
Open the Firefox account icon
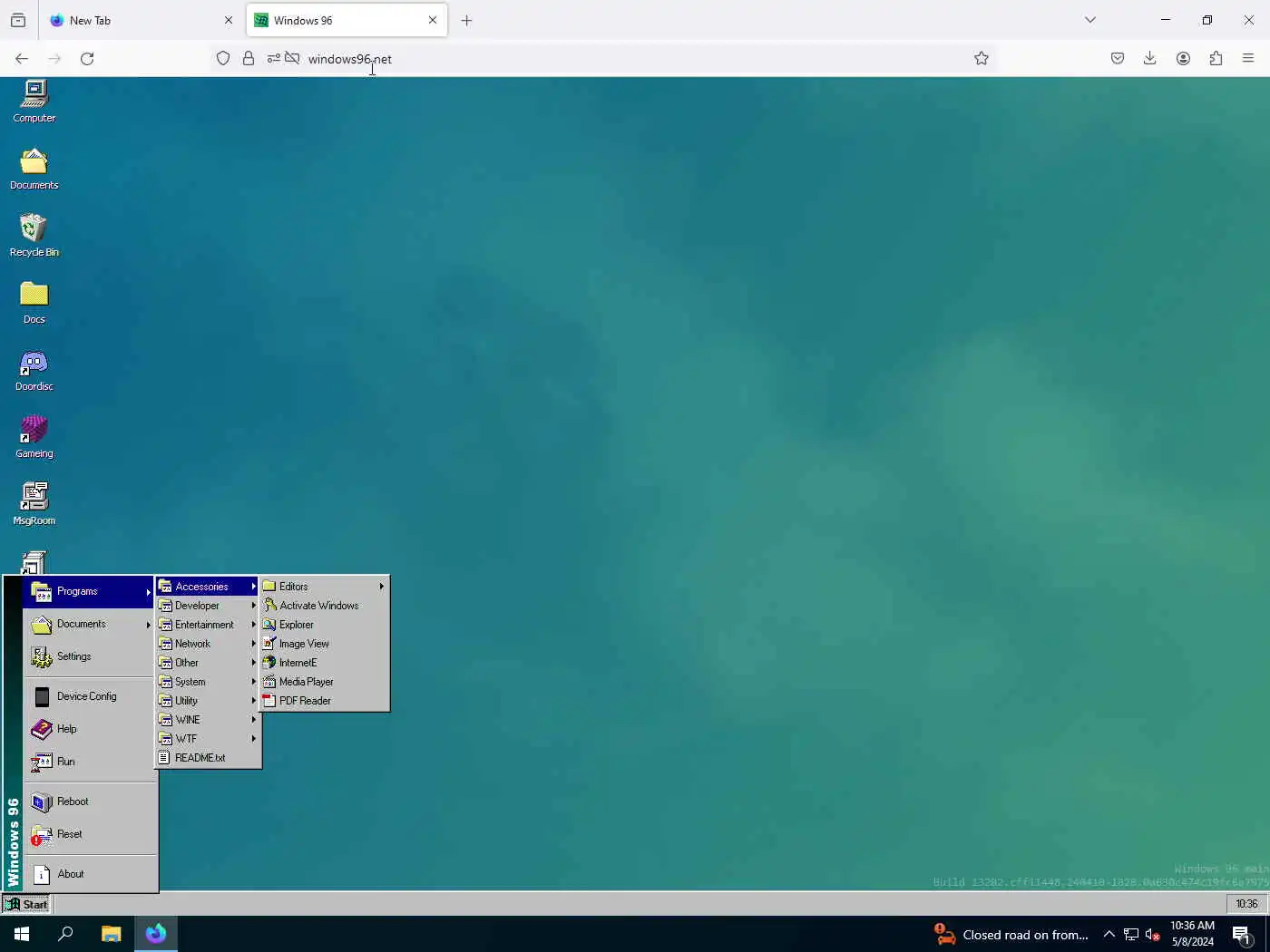pos(1183,59)
